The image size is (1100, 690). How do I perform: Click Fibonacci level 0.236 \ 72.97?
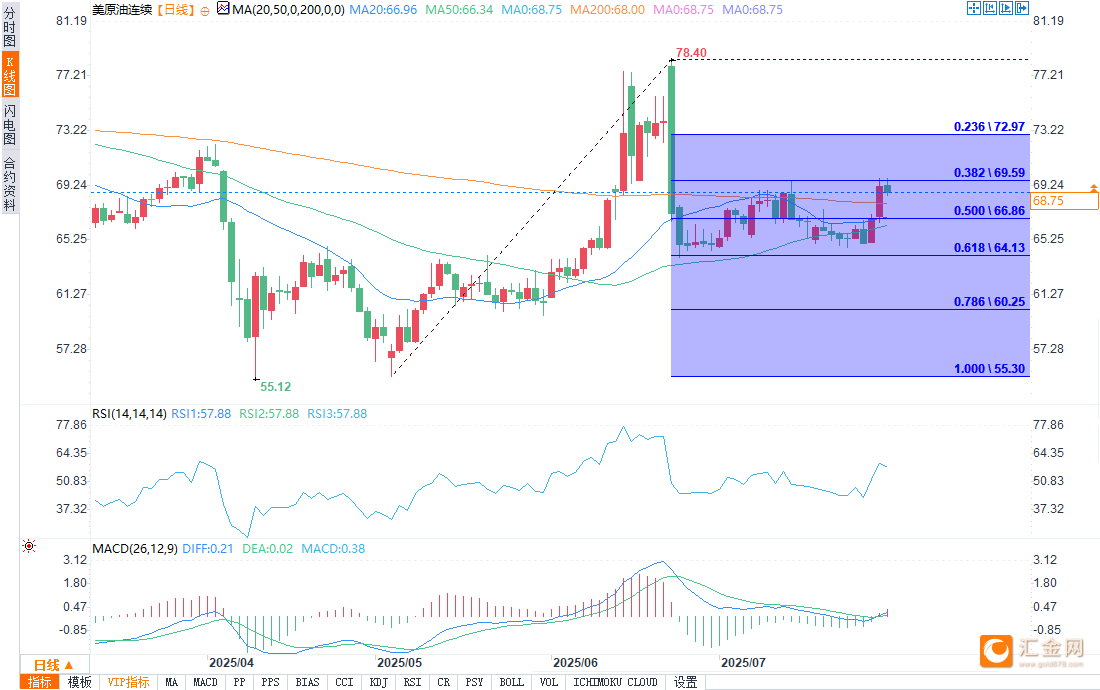point(989,127)
